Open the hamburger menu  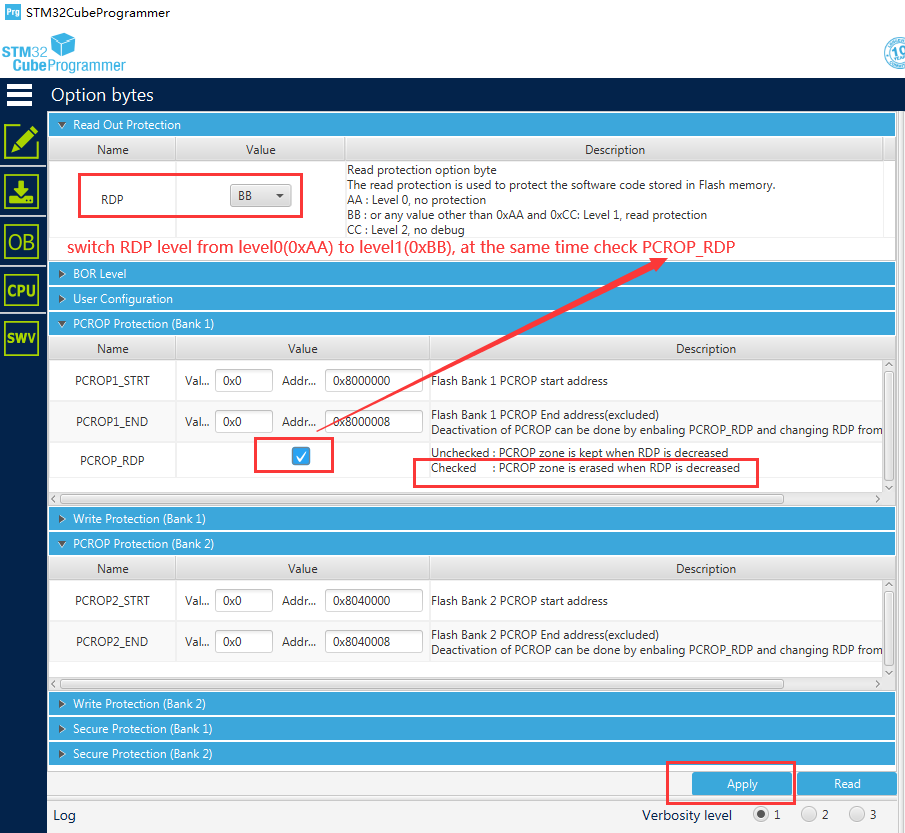(x=19, y=95)
